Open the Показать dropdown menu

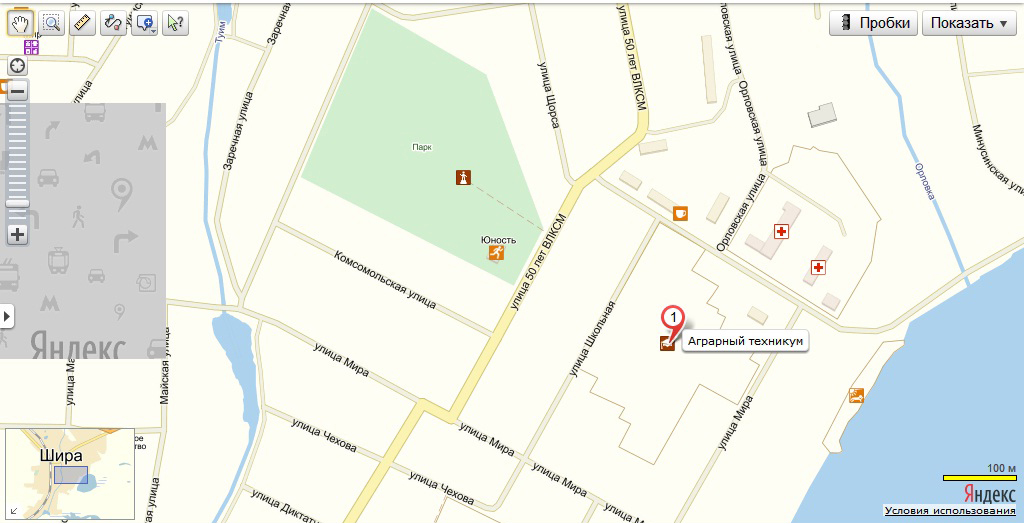coord(970,24)
